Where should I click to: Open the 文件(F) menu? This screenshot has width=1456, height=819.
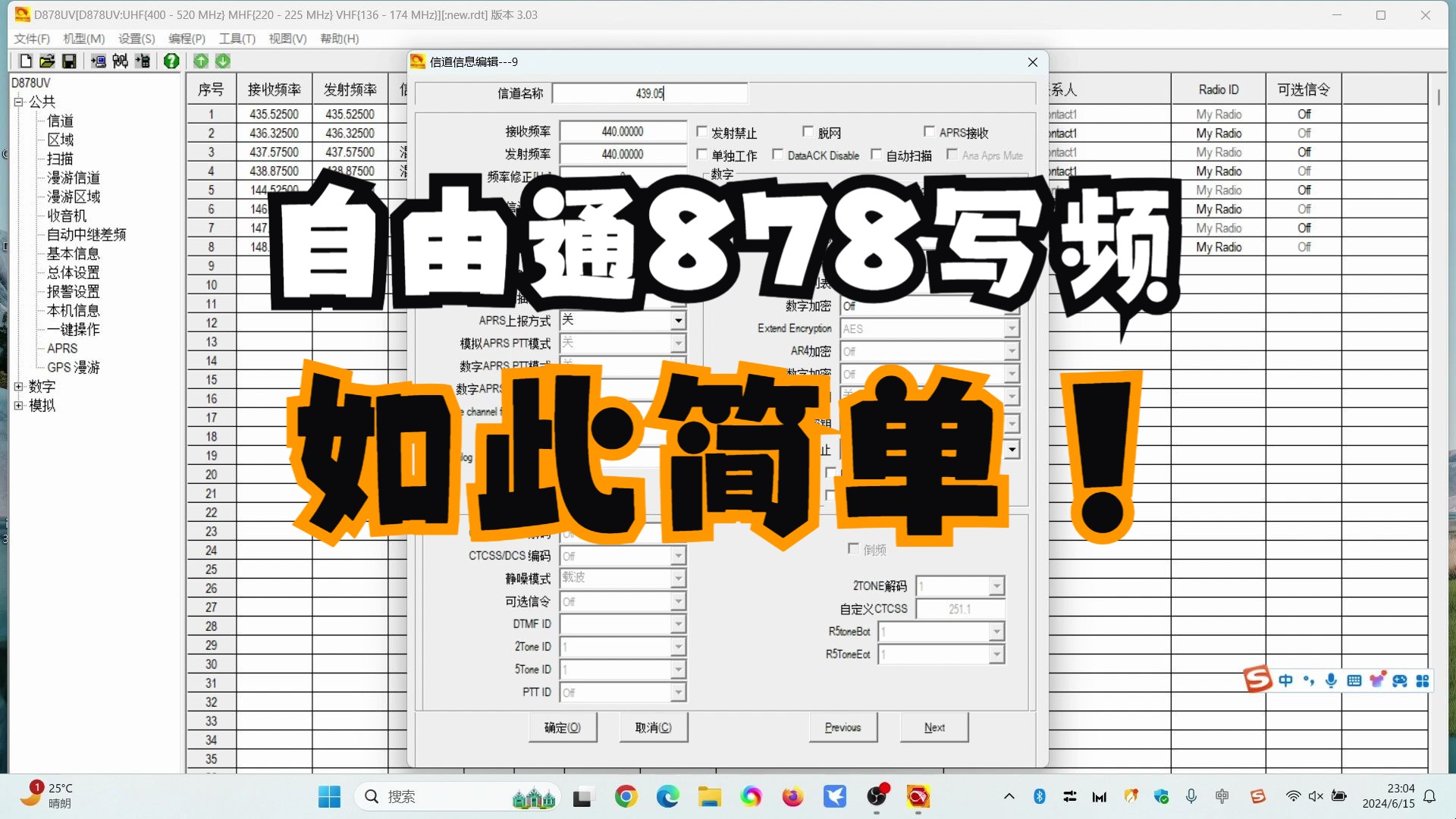32,39
